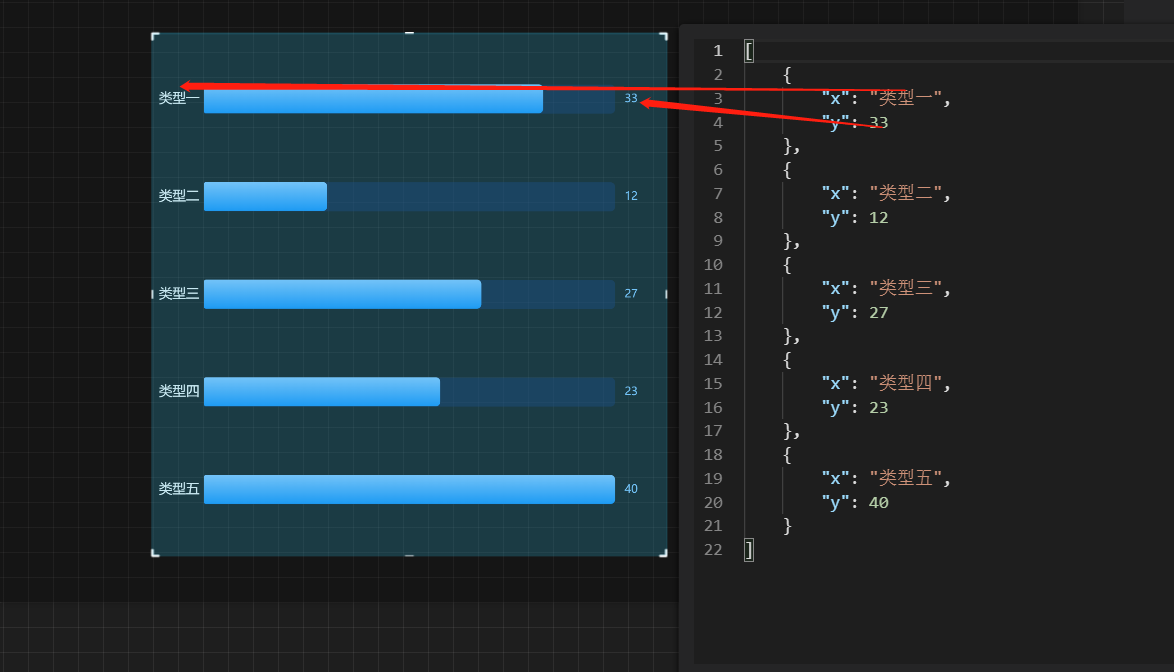Click the blue filled bar for 类型一
The width and height of the screenshot is (1174, 672).
coord(373,99)
